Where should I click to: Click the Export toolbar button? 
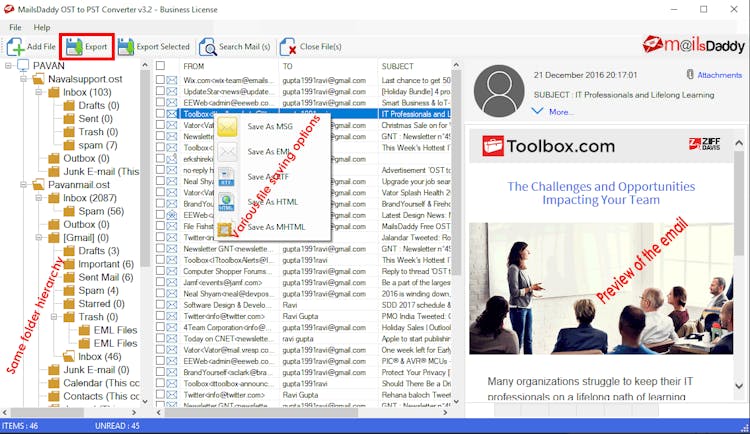(87, 46)
